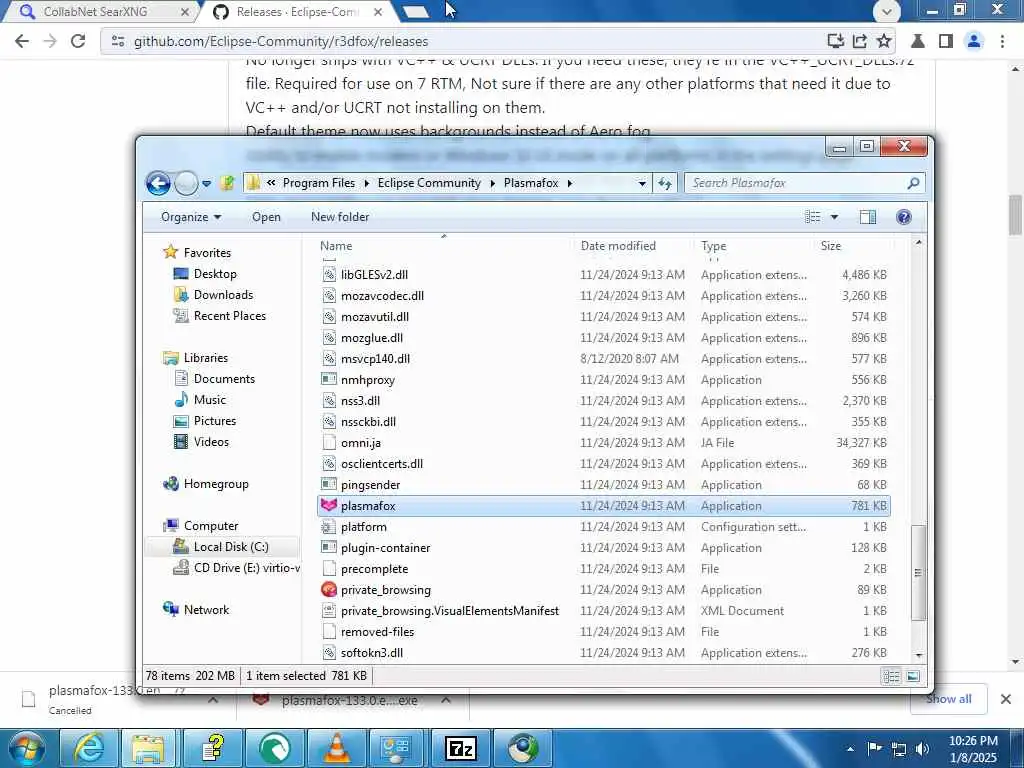The height and width of the screenshot is (768, 1024).
Task: Click the Explorer Back arrow button
Action: 158,184
